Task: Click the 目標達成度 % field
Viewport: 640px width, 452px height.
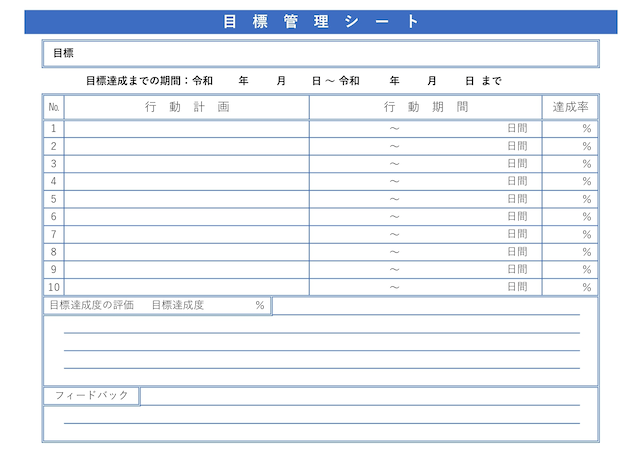Action: tap(208, 305)
